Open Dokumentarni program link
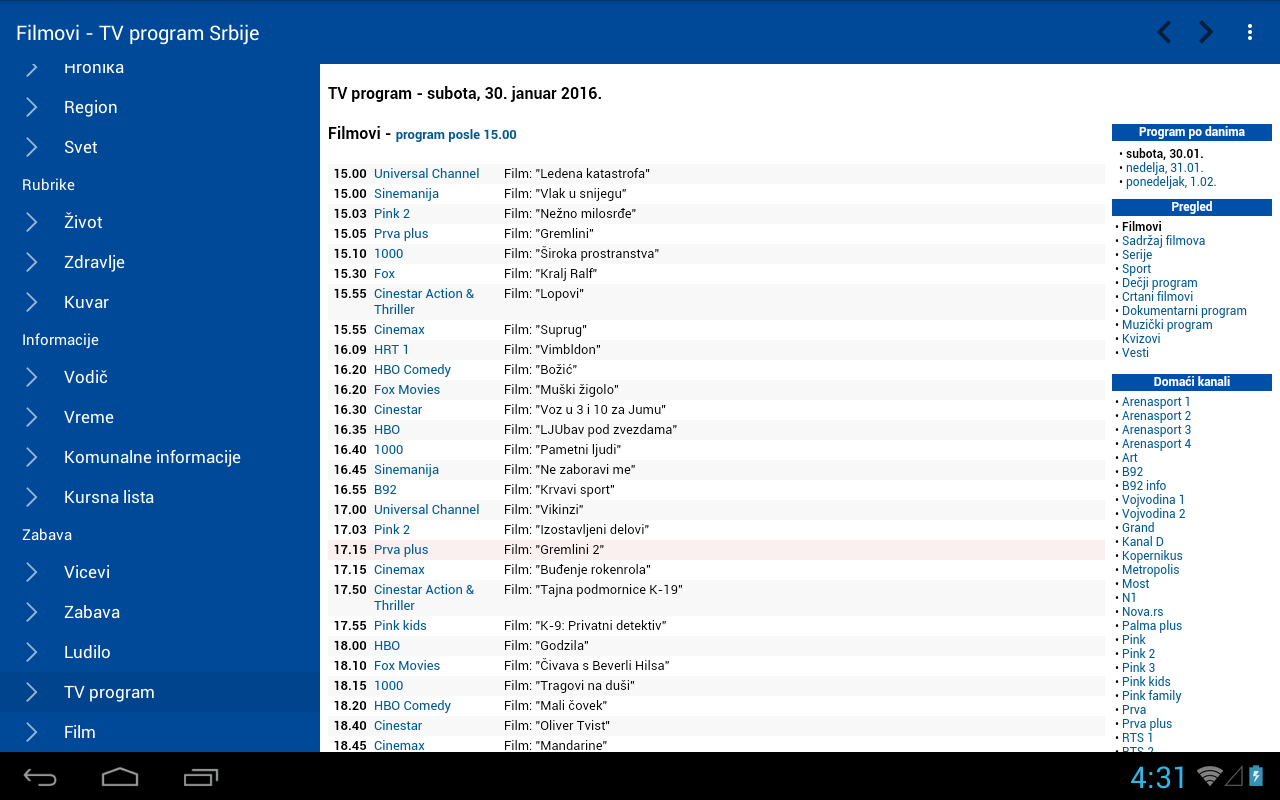Screen dimensions: 1280x800 click(x=1184, y=311)
